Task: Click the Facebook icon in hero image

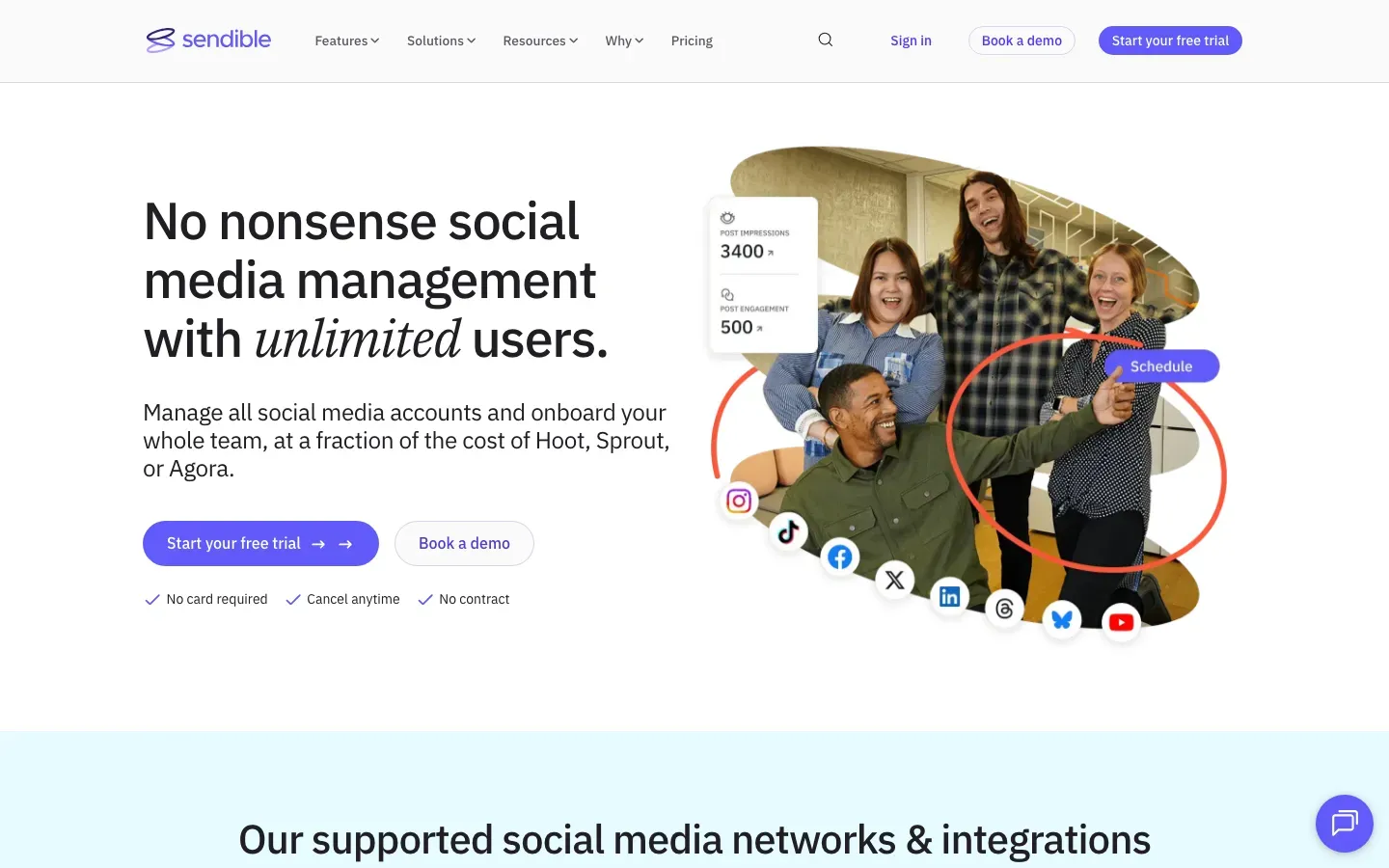Action: (x=840, y=557)
